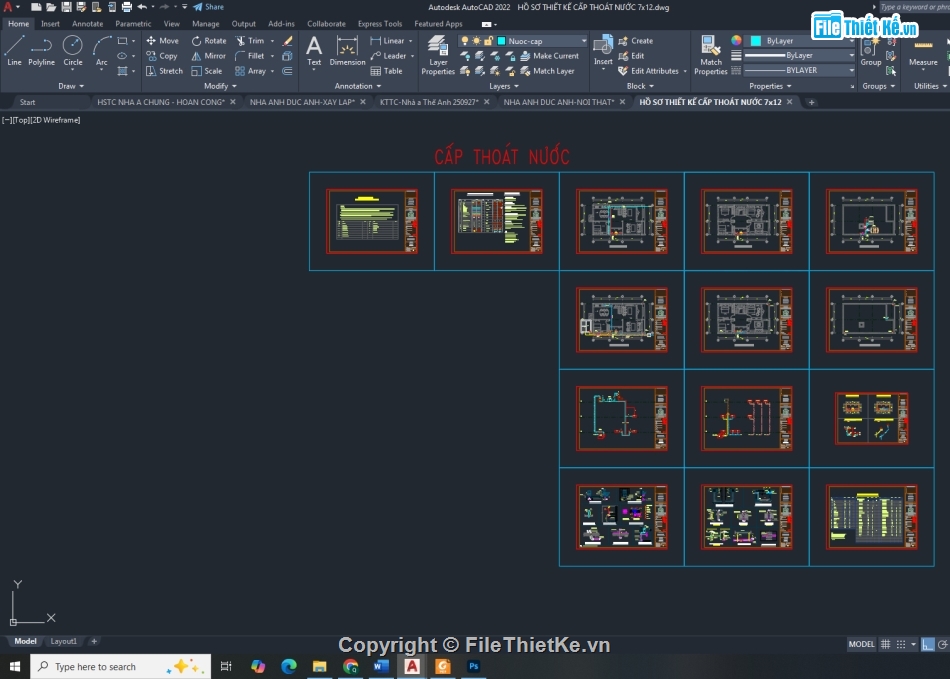Select the Match Properties tool
Viewport: 950px width, 679px height.
pyautogui.click(x=711, y=55)
